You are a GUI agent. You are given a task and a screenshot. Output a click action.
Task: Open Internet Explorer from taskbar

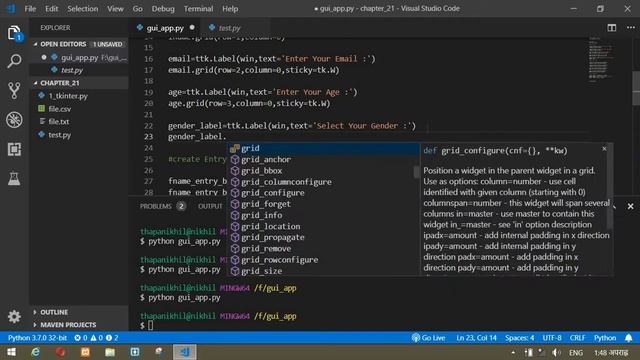(36, 352)
